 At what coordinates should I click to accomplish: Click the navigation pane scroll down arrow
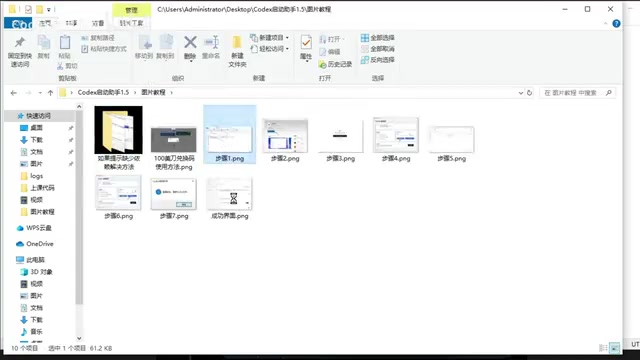pos(79,338)
